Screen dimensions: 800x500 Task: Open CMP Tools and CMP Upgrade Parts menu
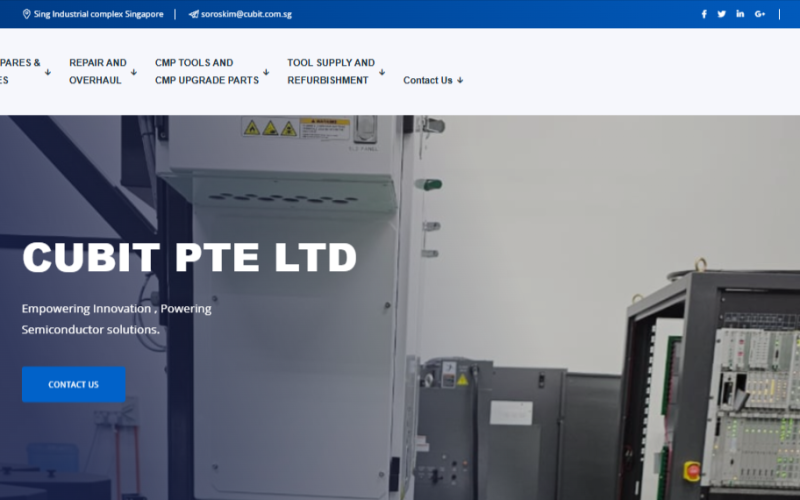pos(206,71)
